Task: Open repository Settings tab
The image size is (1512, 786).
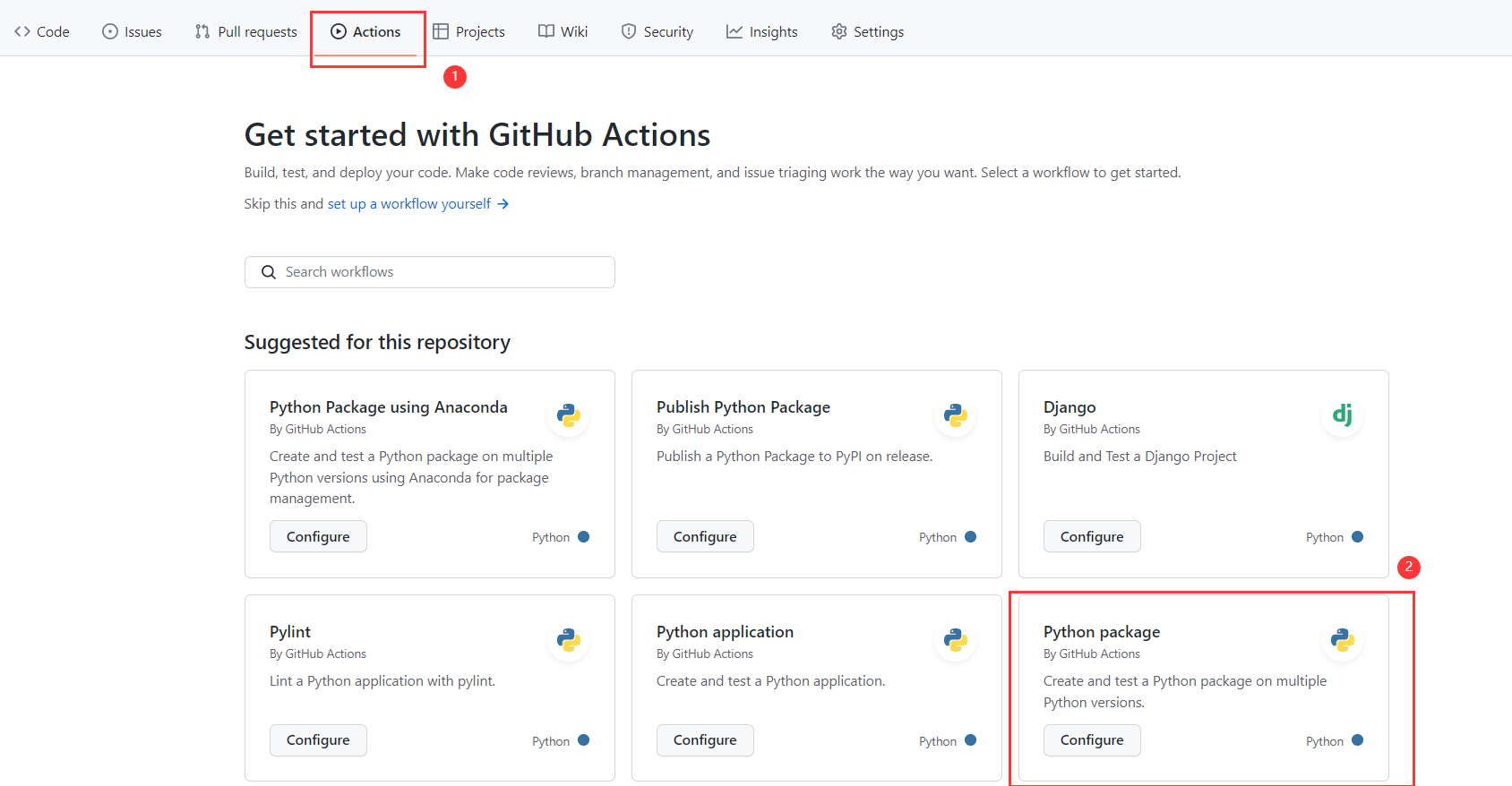Action: [x=867, y=31]
